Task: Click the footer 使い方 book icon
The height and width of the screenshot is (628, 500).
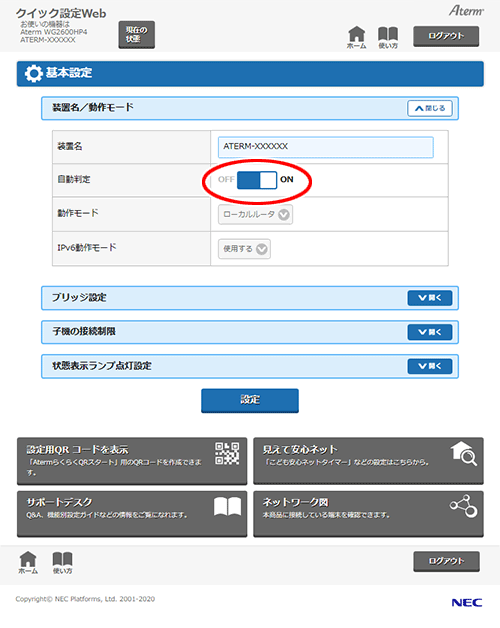Action: pyautogui.click(x=62, y=563)
